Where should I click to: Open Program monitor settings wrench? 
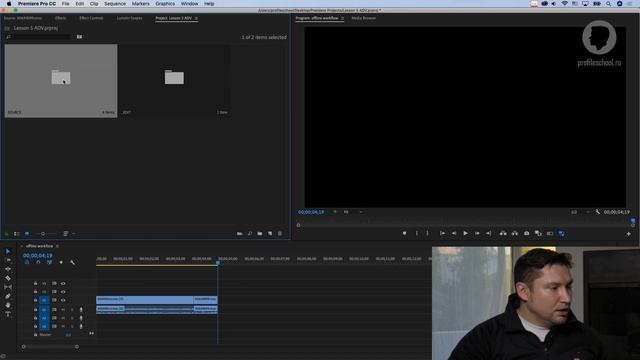coord(598,212)
